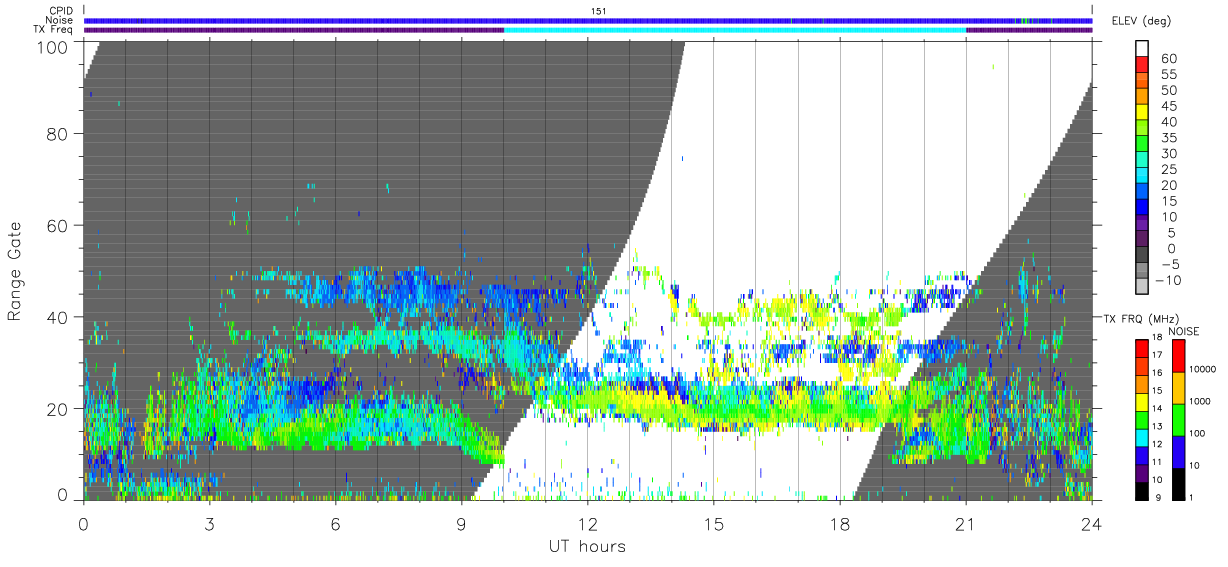Viewport: 1228px width, 567px height.
Task: Click the '100' label on NOISE scale
Action: 1198,433
